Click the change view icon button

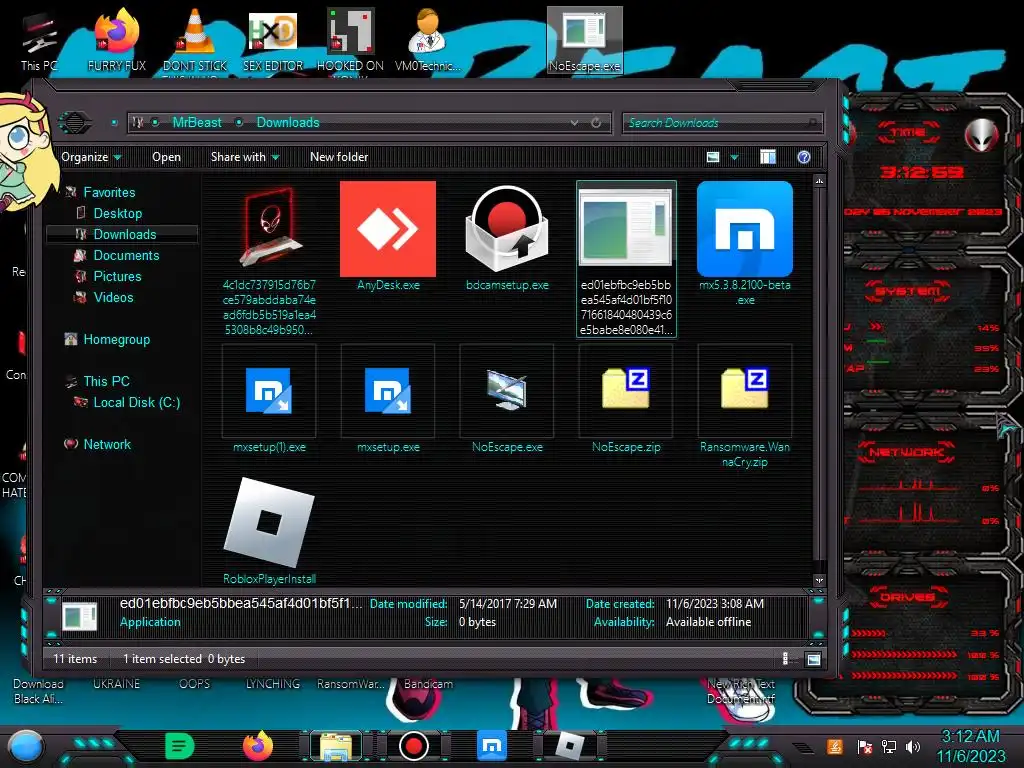click(713, 157)
